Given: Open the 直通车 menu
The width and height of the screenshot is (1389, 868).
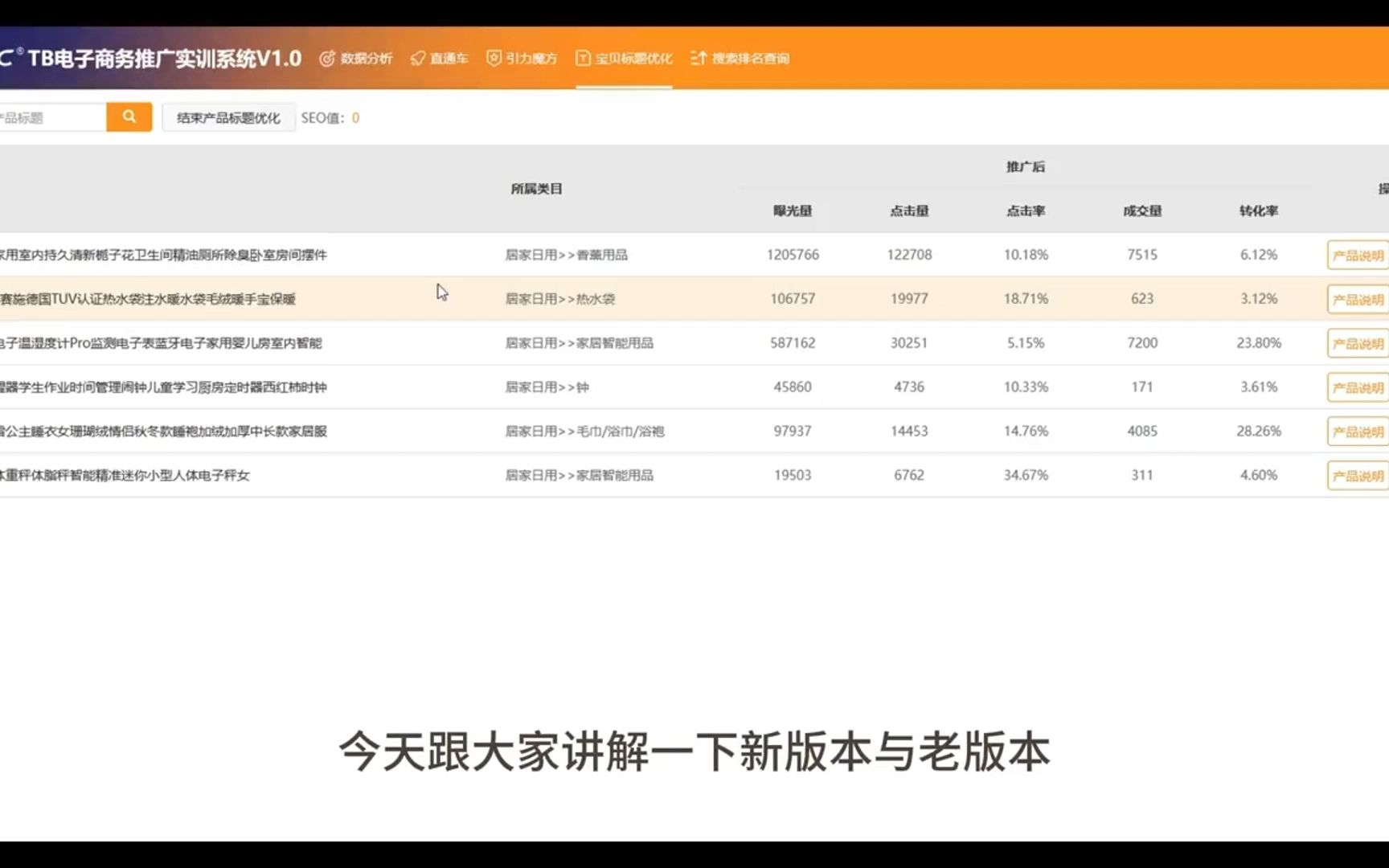Looking at the screenshot, I should coord(439,59).
